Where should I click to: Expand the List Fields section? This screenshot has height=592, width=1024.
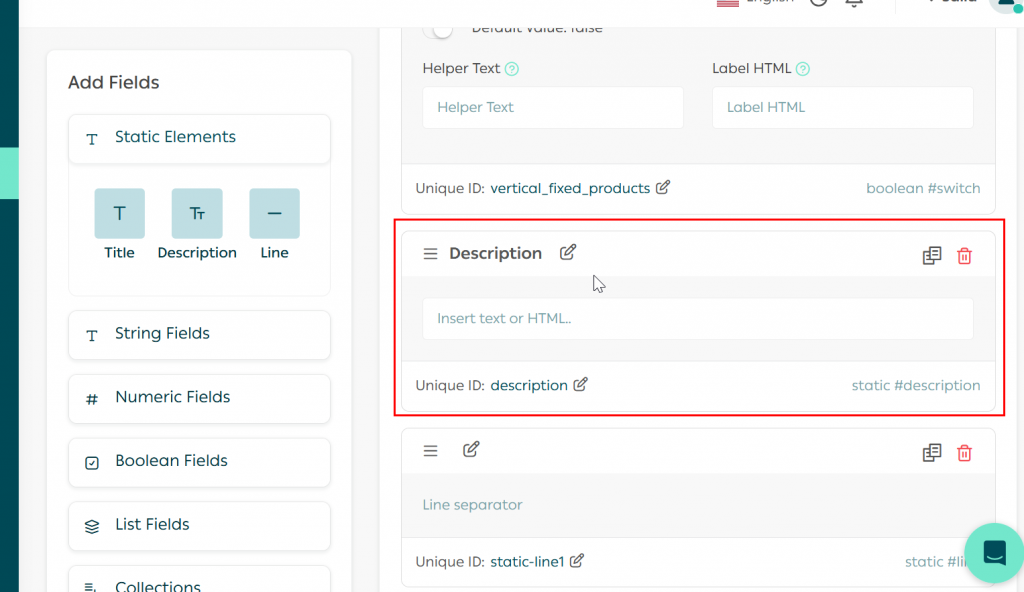(x=199, y=525)
